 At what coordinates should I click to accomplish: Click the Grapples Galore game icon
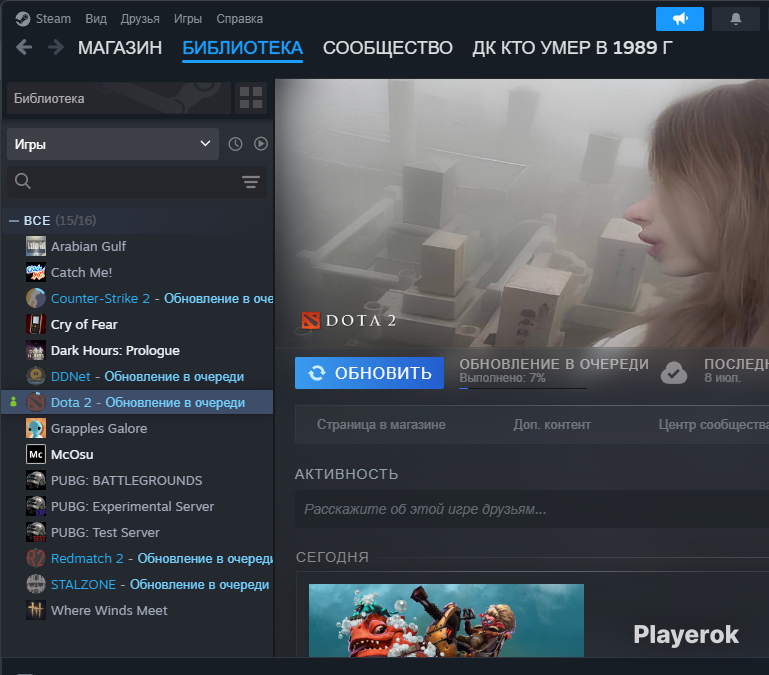click(36, 428)
